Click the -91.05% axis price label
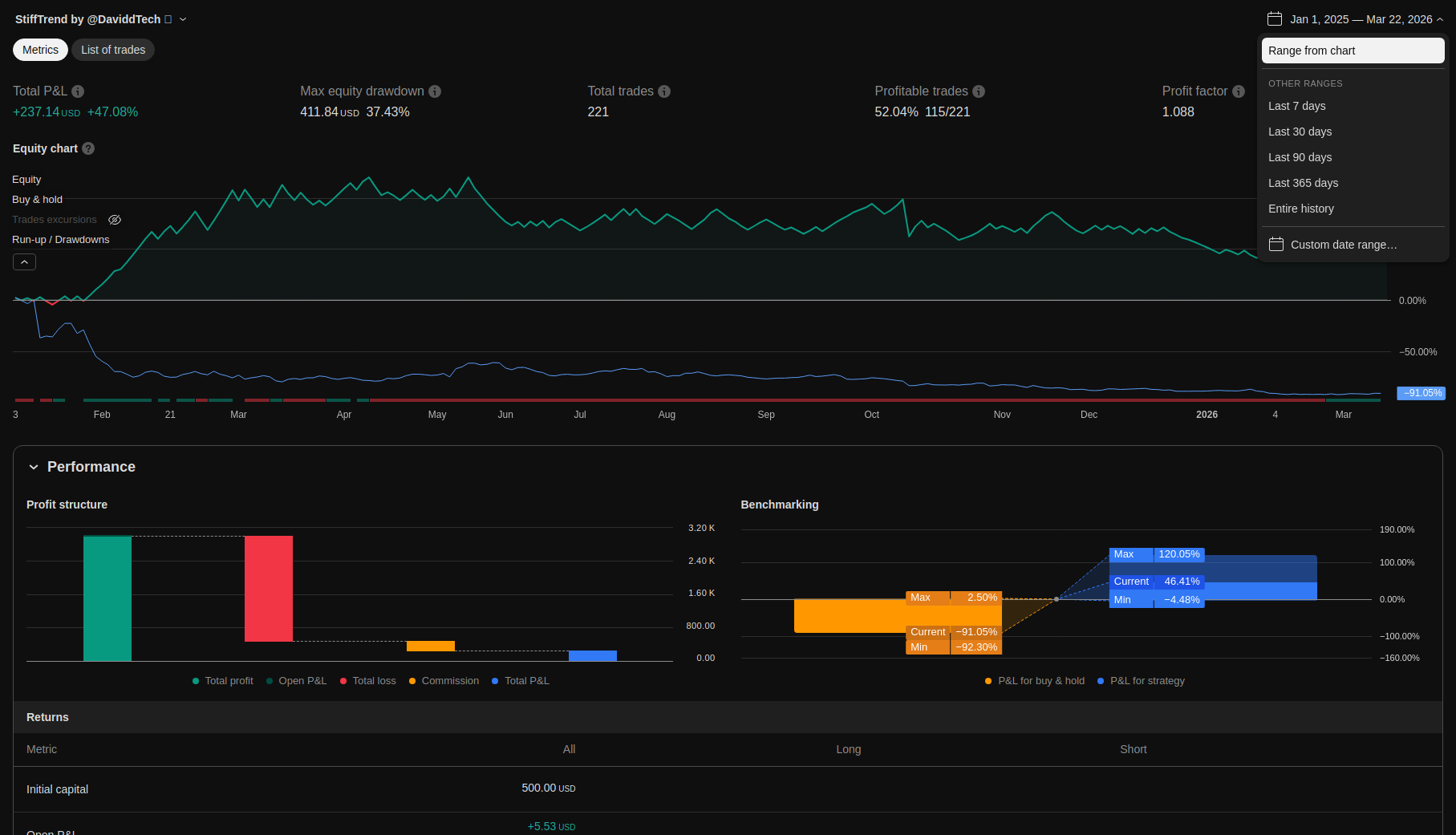Viewport: 1456px width, 835px height. (x=1422, y=393)
